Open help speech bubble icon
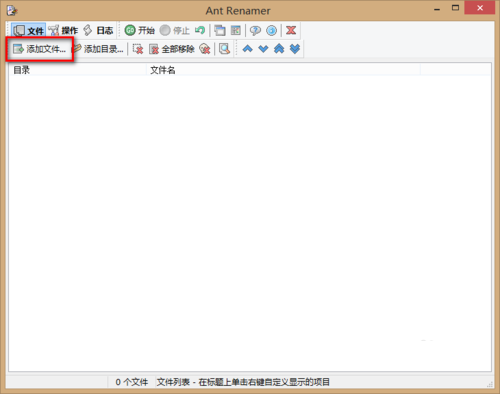This screenshot has width=500, height=394. (x=255, y=31)
